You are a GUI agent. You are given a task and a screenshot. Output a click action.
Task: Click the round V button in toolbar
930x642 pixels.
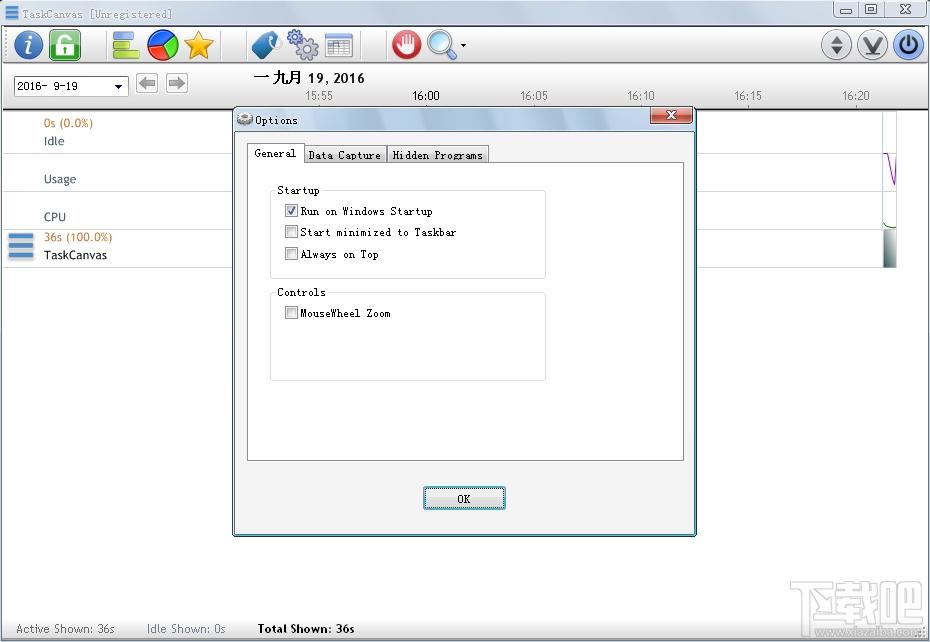pyautogui.click(x=872, y=45)
